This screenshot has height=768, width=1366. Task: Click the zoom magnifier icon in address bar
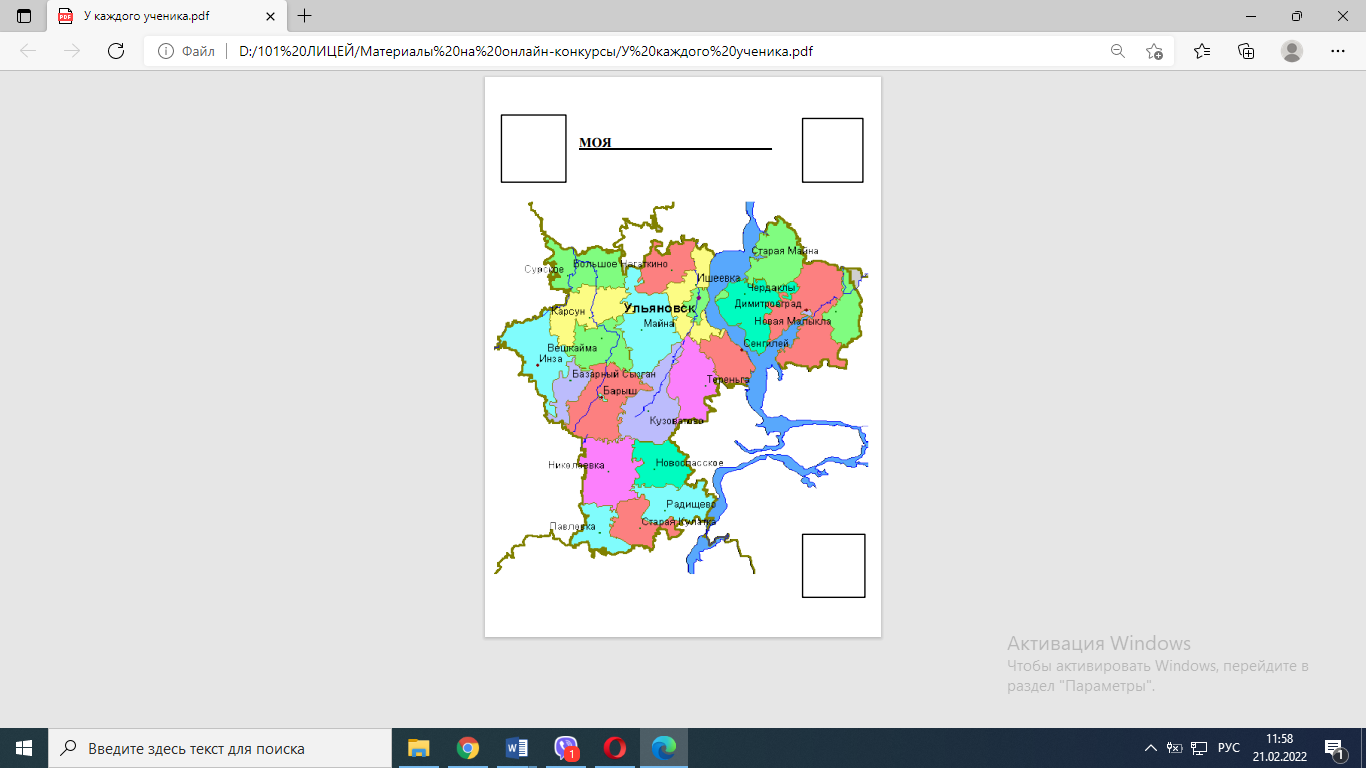(1118, 51)
